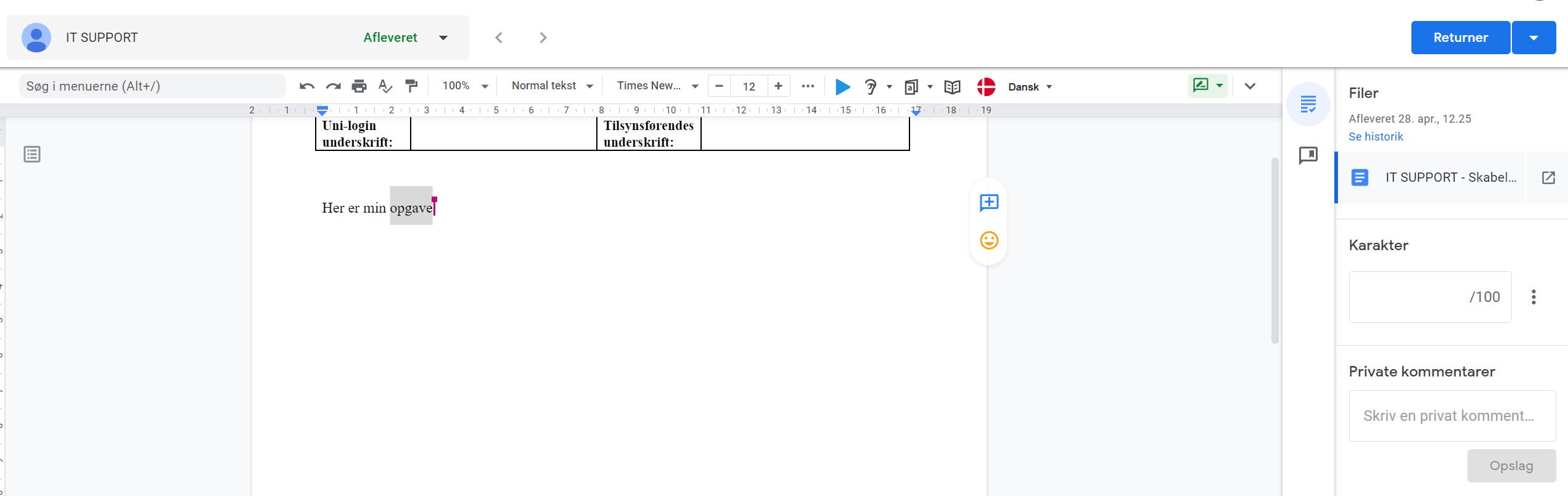Show document outline icon on left
This screenshot has height=496, width=1568.
32,154
